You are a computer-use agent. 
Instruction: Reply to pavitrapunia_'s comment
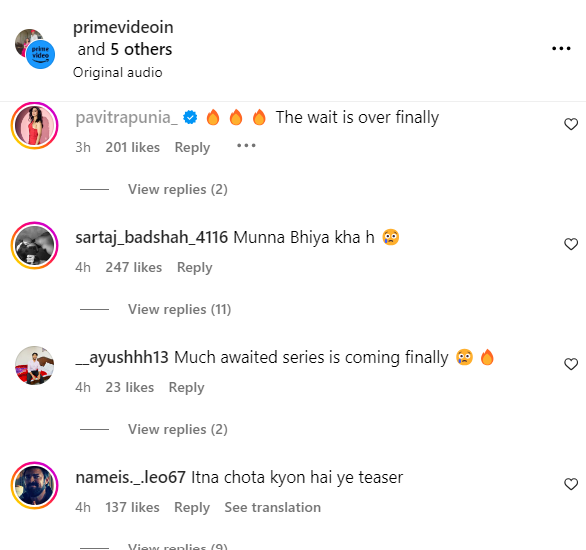192,148
